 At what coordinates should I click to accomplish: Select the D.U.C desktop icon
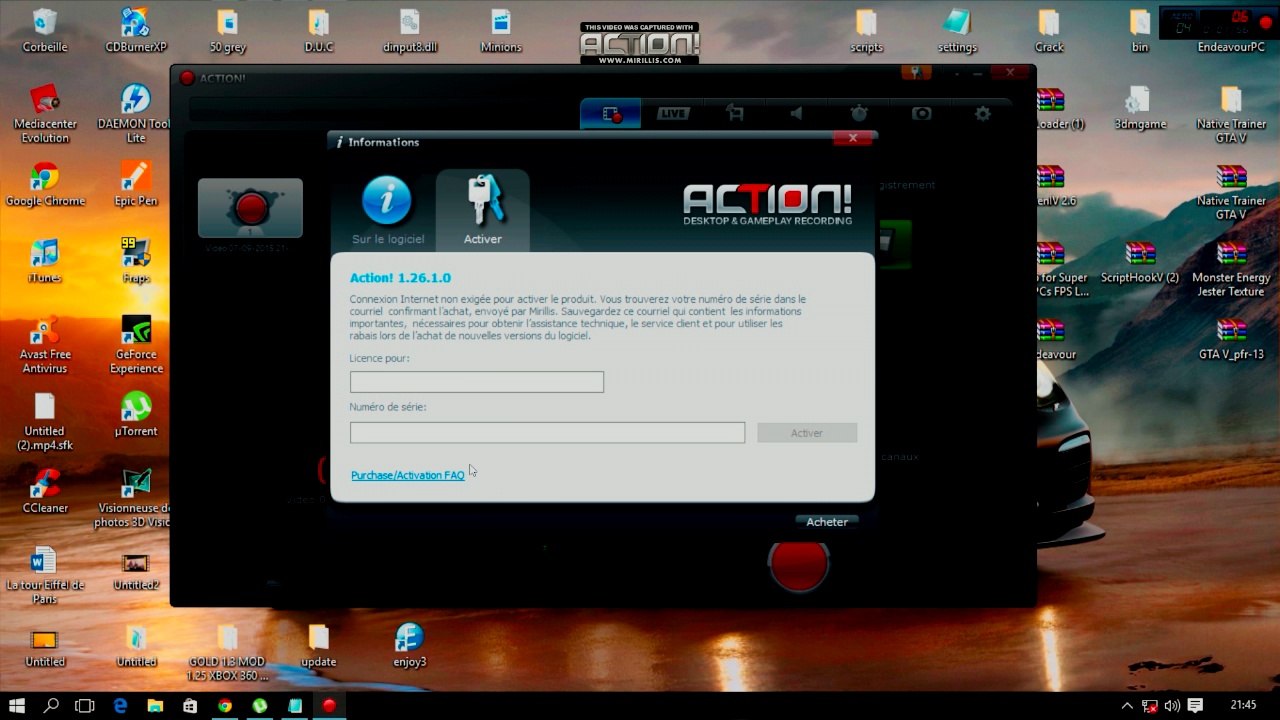click(x=319, y=31)
